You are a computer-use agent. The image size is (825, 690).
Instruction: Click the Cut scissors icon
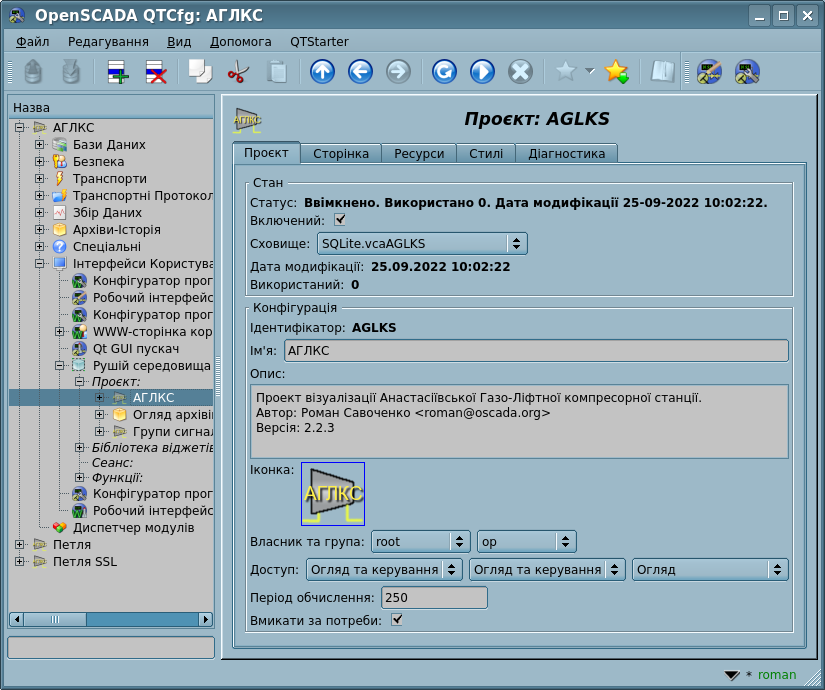point(238,72)
